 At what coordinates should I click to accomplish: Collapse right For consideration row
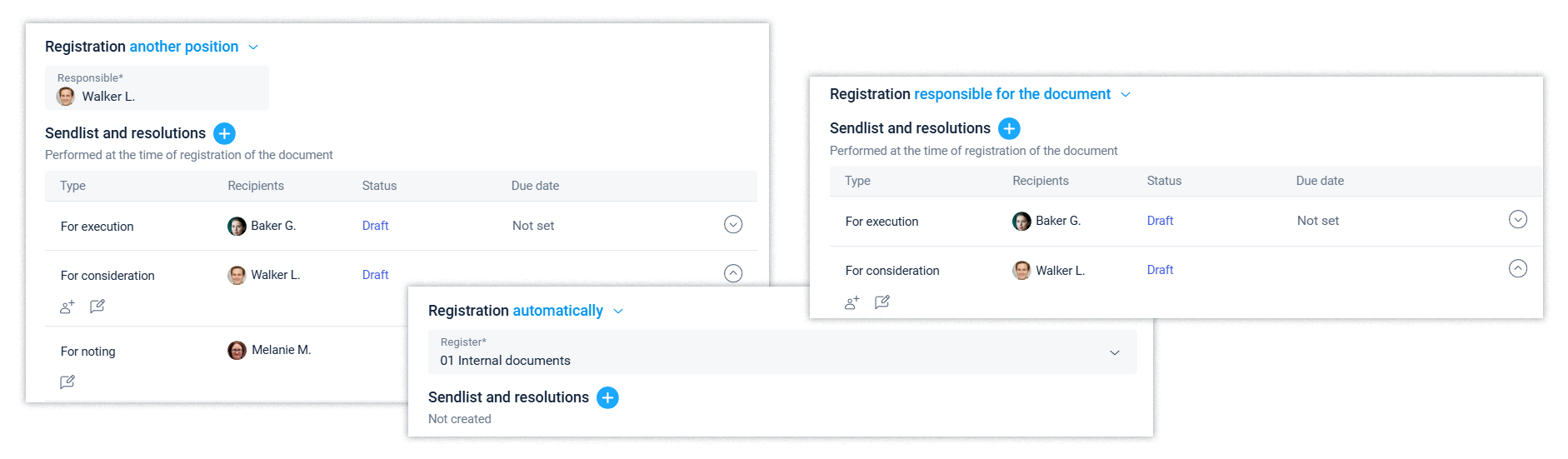tap(1518, 269)
